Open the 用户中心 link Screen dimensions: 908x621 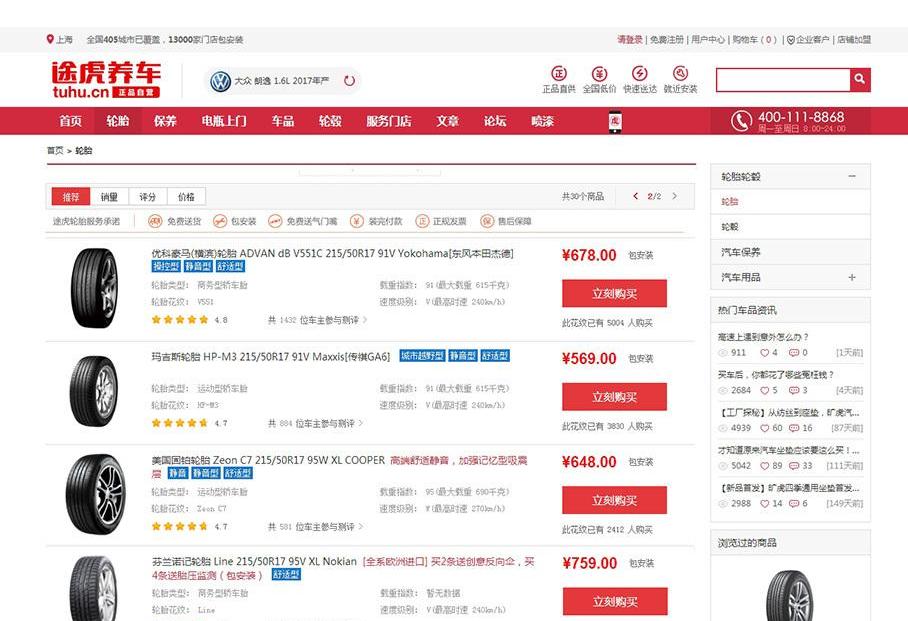(x=708, y=40)
